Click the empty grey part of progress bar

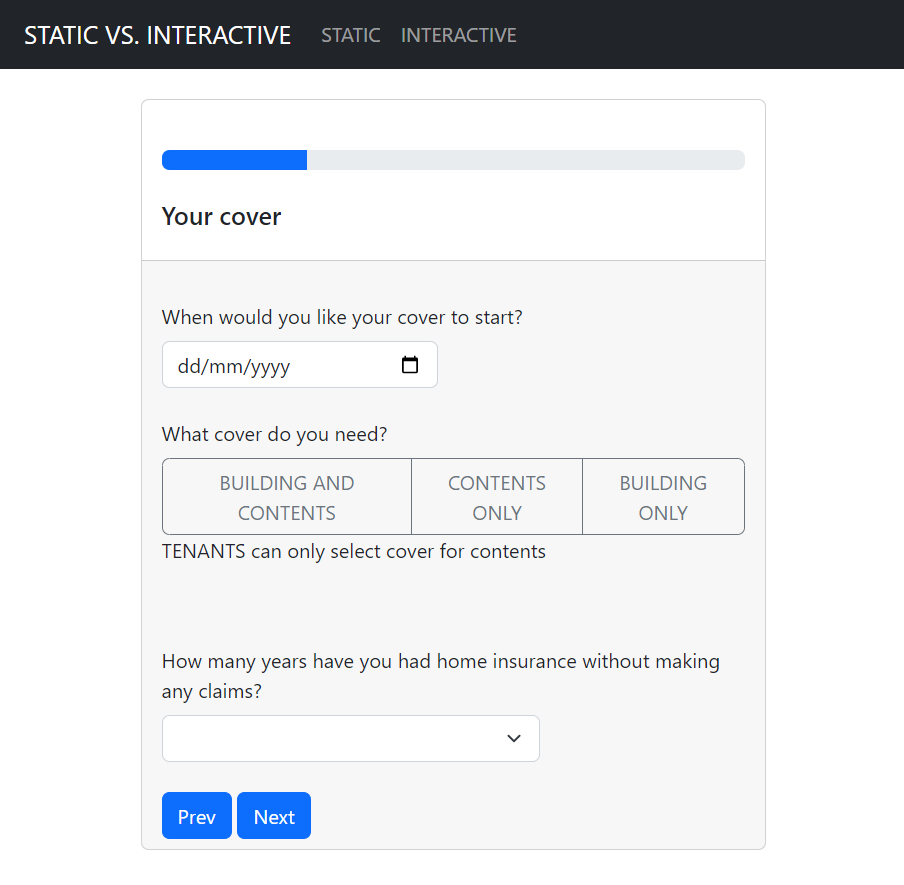point(525,160)
